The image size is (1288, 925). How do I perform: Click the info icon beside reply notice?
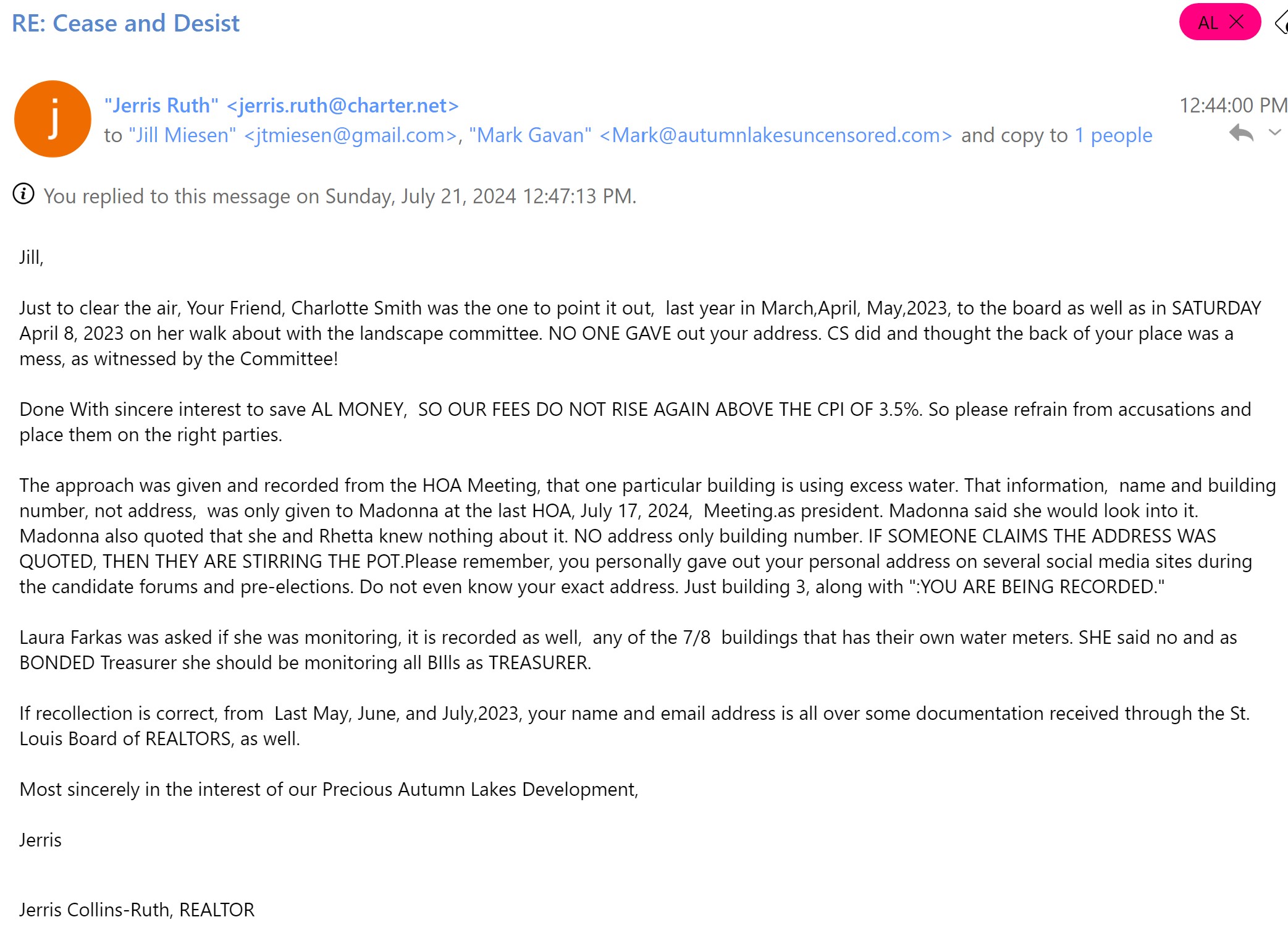pos(23,194)
